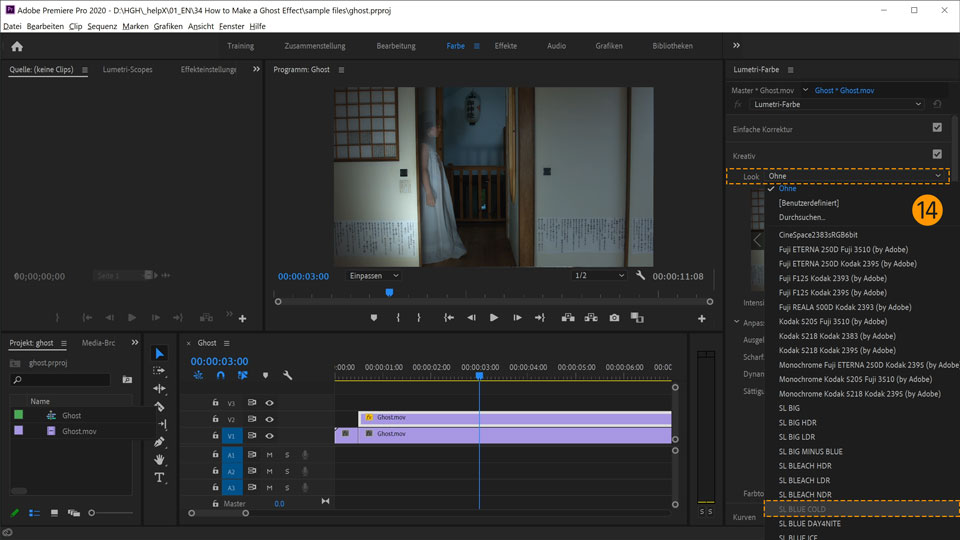
Task: Disable the Einfache Korrektur checkbox
Action: tap(937, 128)
